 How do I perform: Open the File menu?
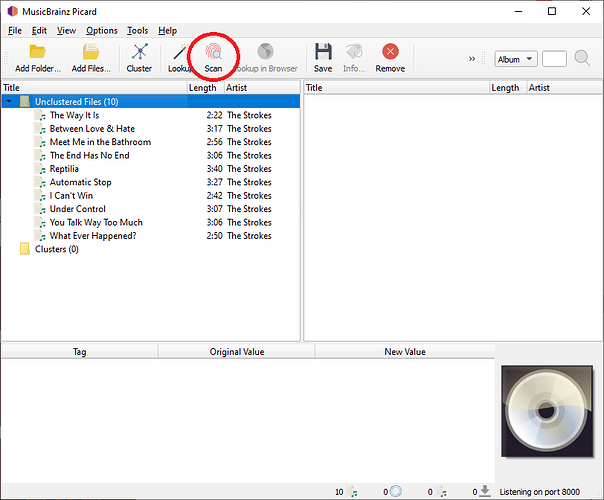click(x=15, y=30)
